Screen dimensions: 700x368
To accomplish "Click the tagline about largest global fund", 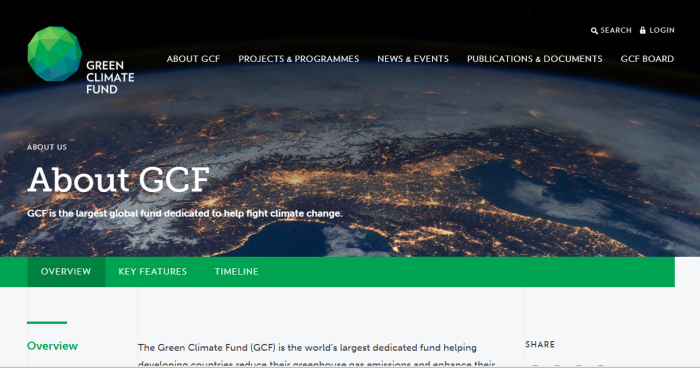I will click(x=184, y=213).
